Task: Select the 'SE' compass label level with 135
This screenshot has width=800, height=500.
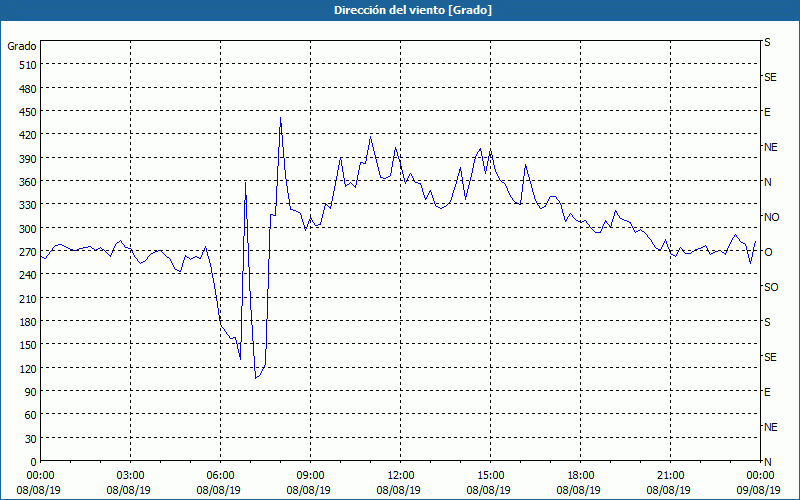Action: [770, 357]
